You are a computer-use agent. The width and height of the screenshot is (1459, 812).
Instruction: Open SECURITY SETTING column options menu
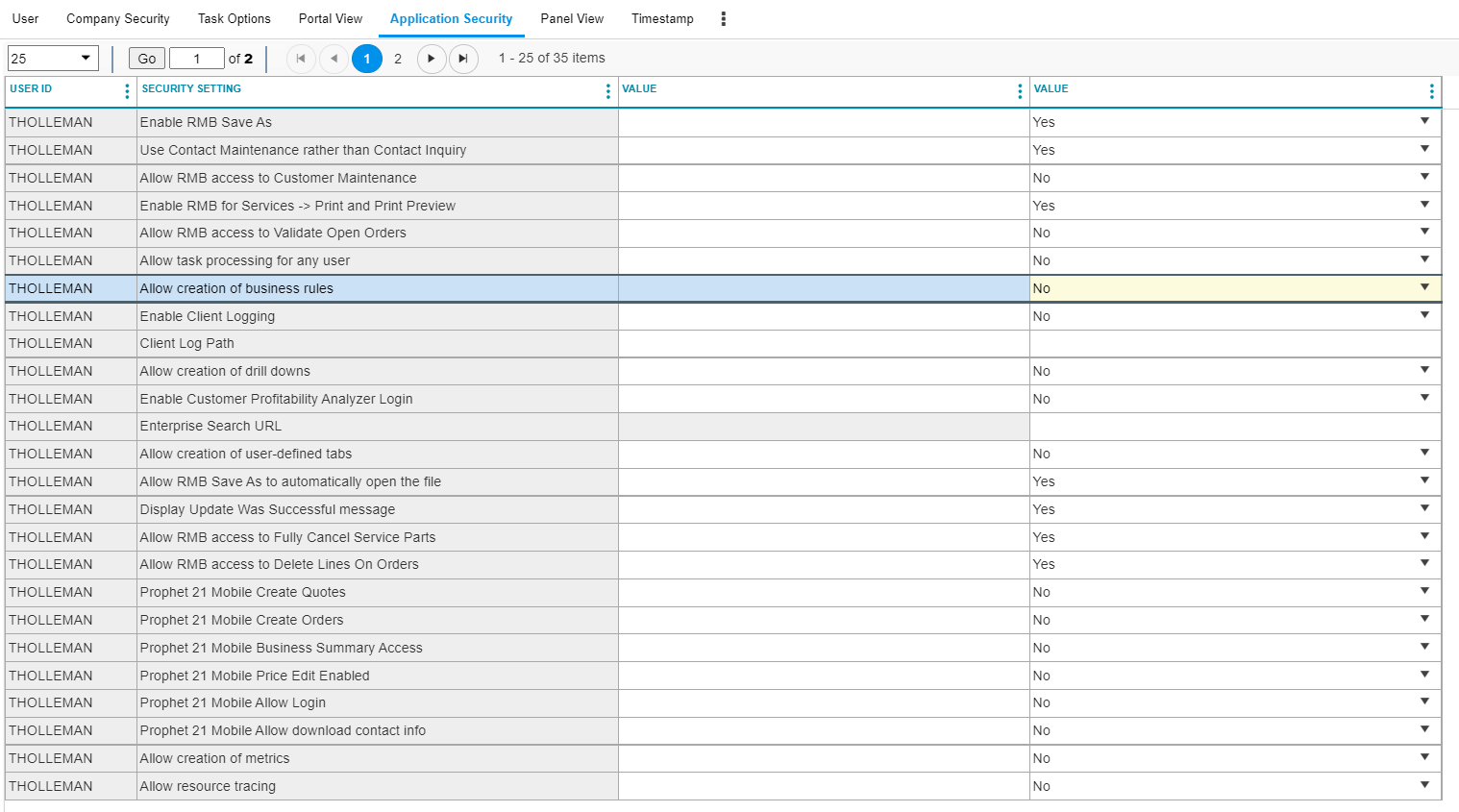click(x=607, y=91)
